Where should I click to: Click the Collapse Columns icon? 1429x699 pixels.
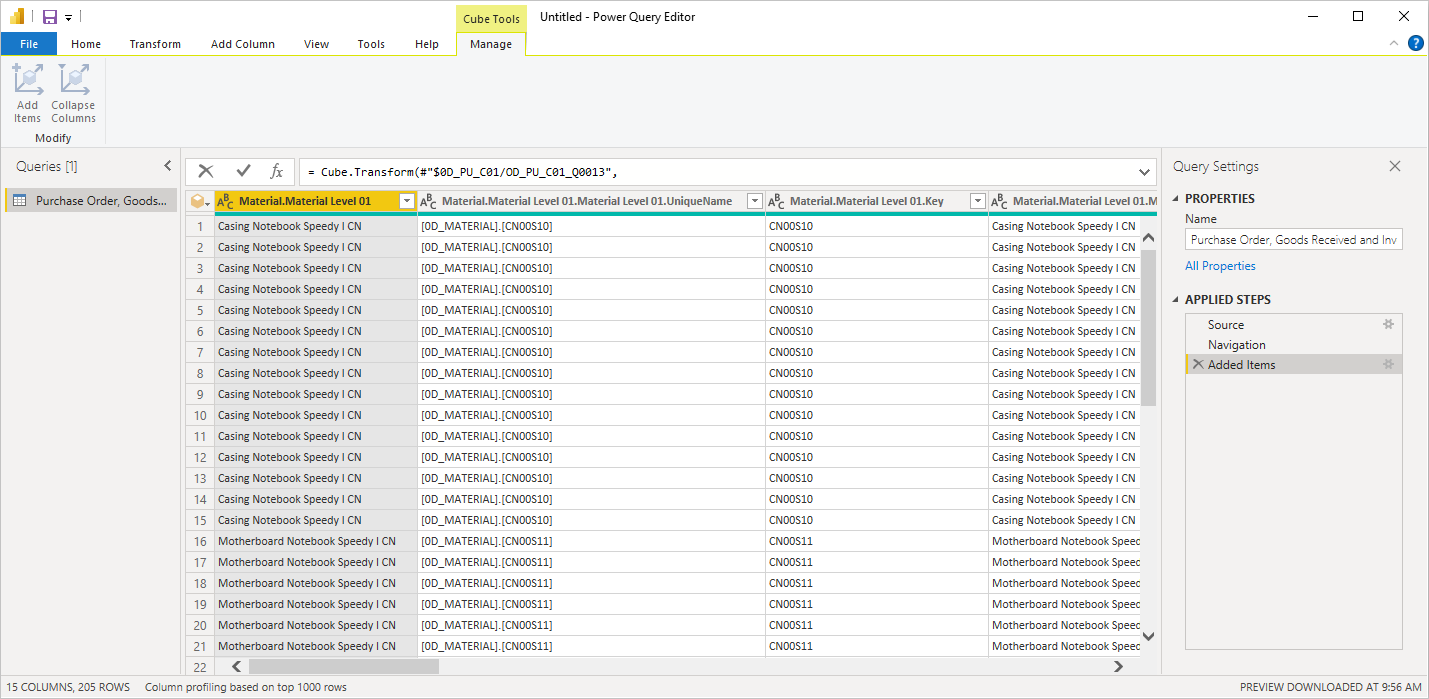click(x=73, y=80)
